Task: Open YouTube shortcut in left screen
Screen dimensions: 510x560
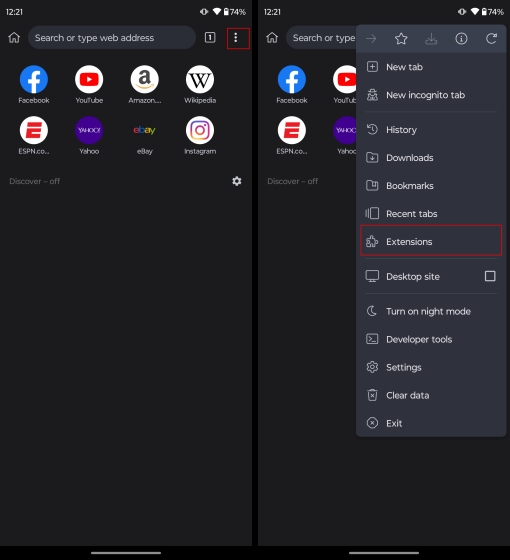Action: [x=89, y=85]
